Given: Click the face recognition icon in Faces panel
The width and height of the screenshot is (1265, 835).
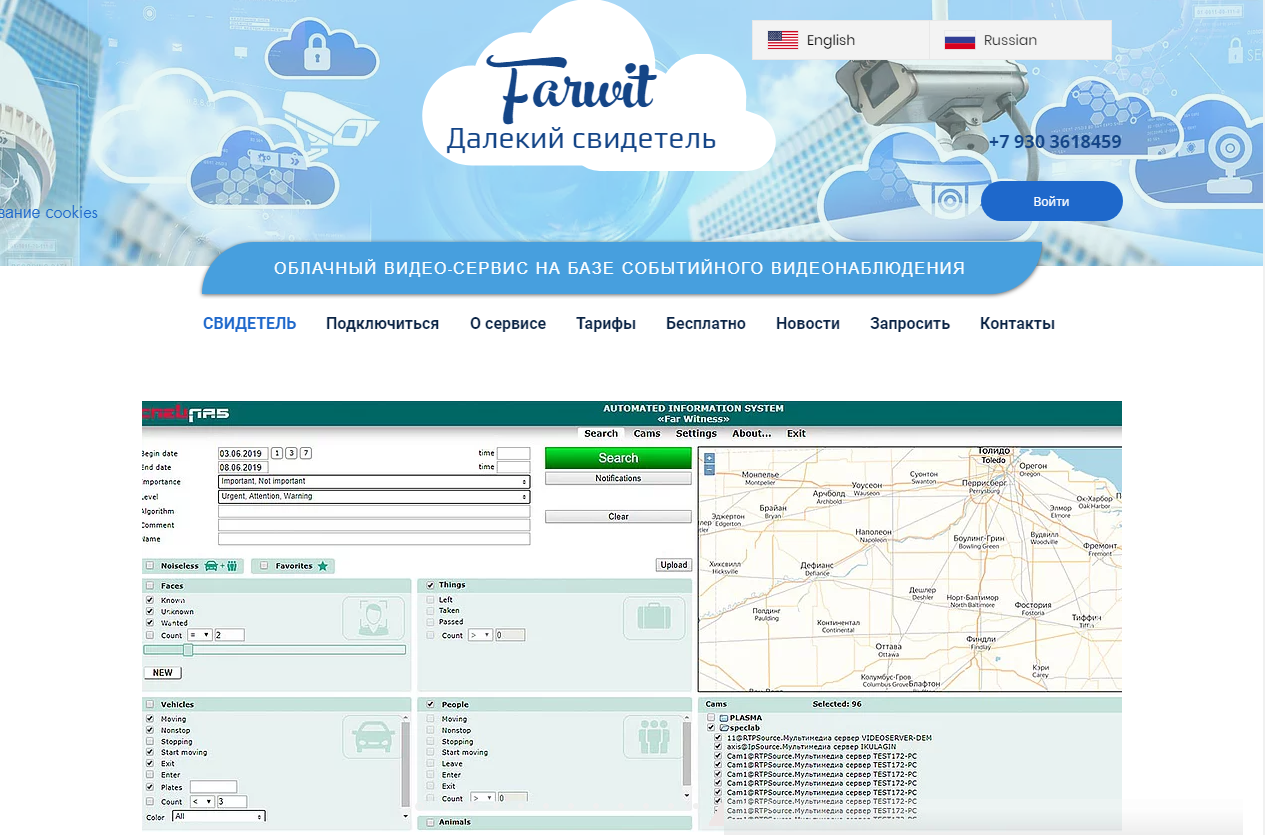Looking at the screenshot, I should click(374, 618).
